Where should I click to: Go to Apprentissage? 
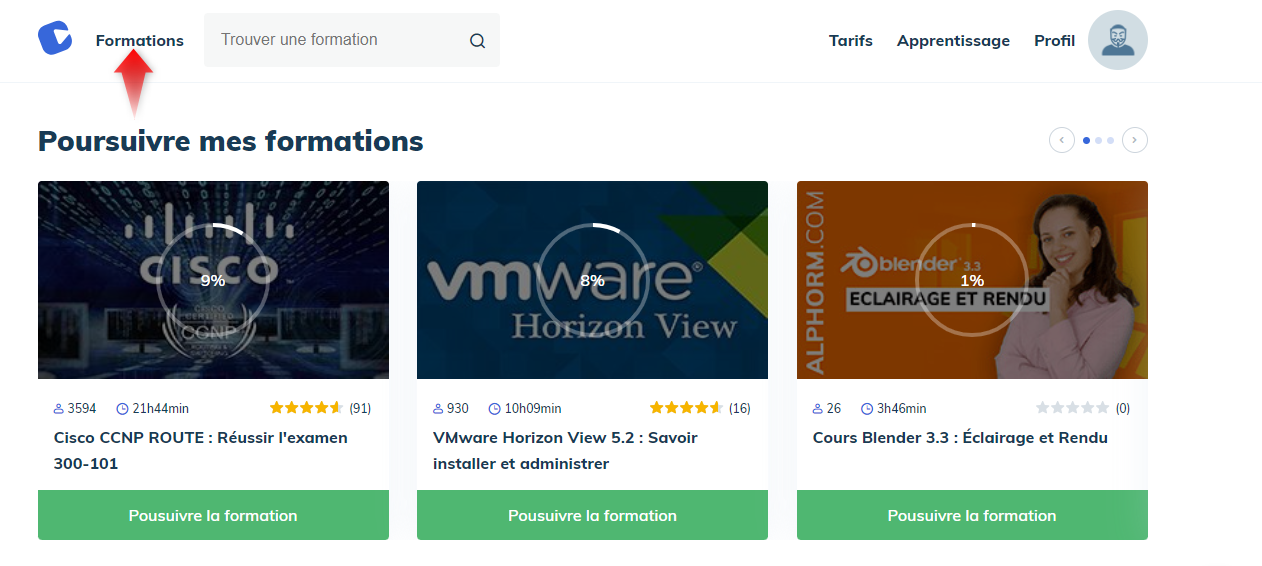pyautogui.click(x=953, y=41)
